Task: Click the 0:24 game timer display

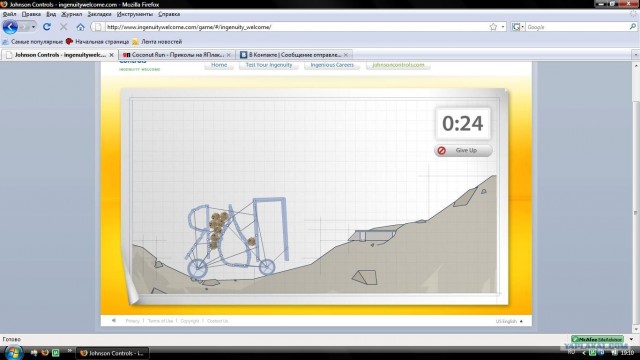Action: 463,124
